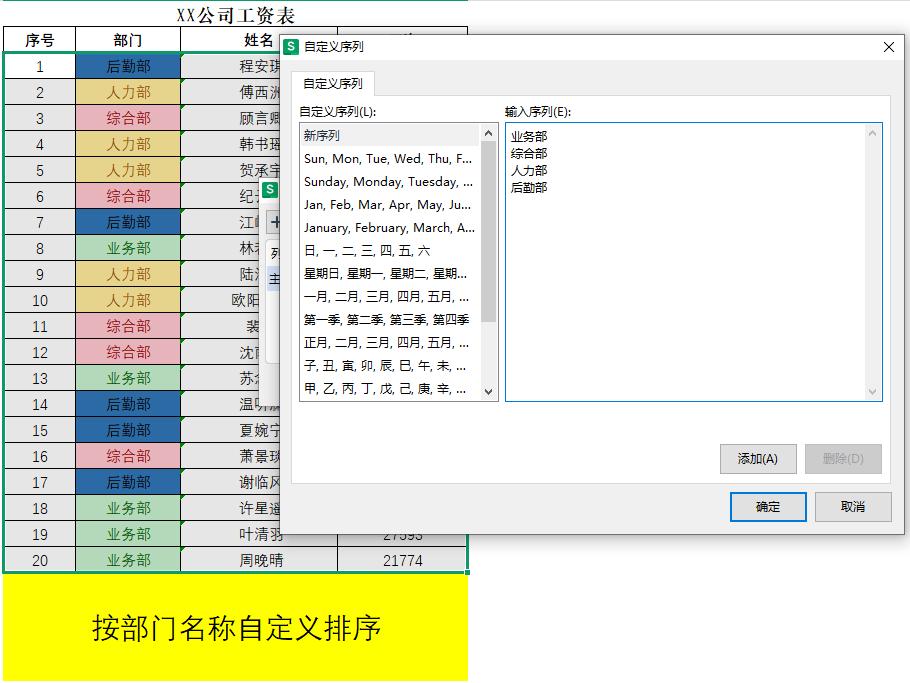
Task: Click the yellow 按部门名称自定义排序 caption
Action: tap(235, 627)
